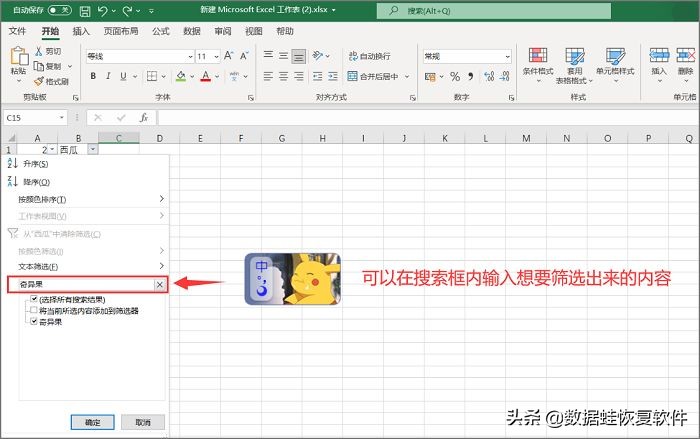Align text left in cell
Screen dimensions: 700x439
click(268, 76)
